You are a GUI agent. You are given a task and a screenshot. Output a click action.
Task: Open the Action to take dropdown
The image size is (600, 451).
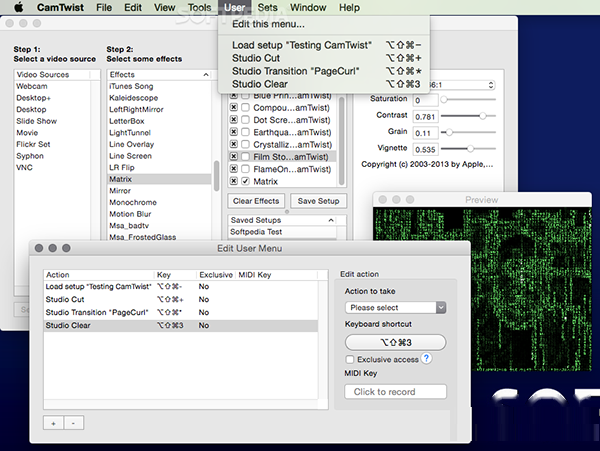coord(396,308)
